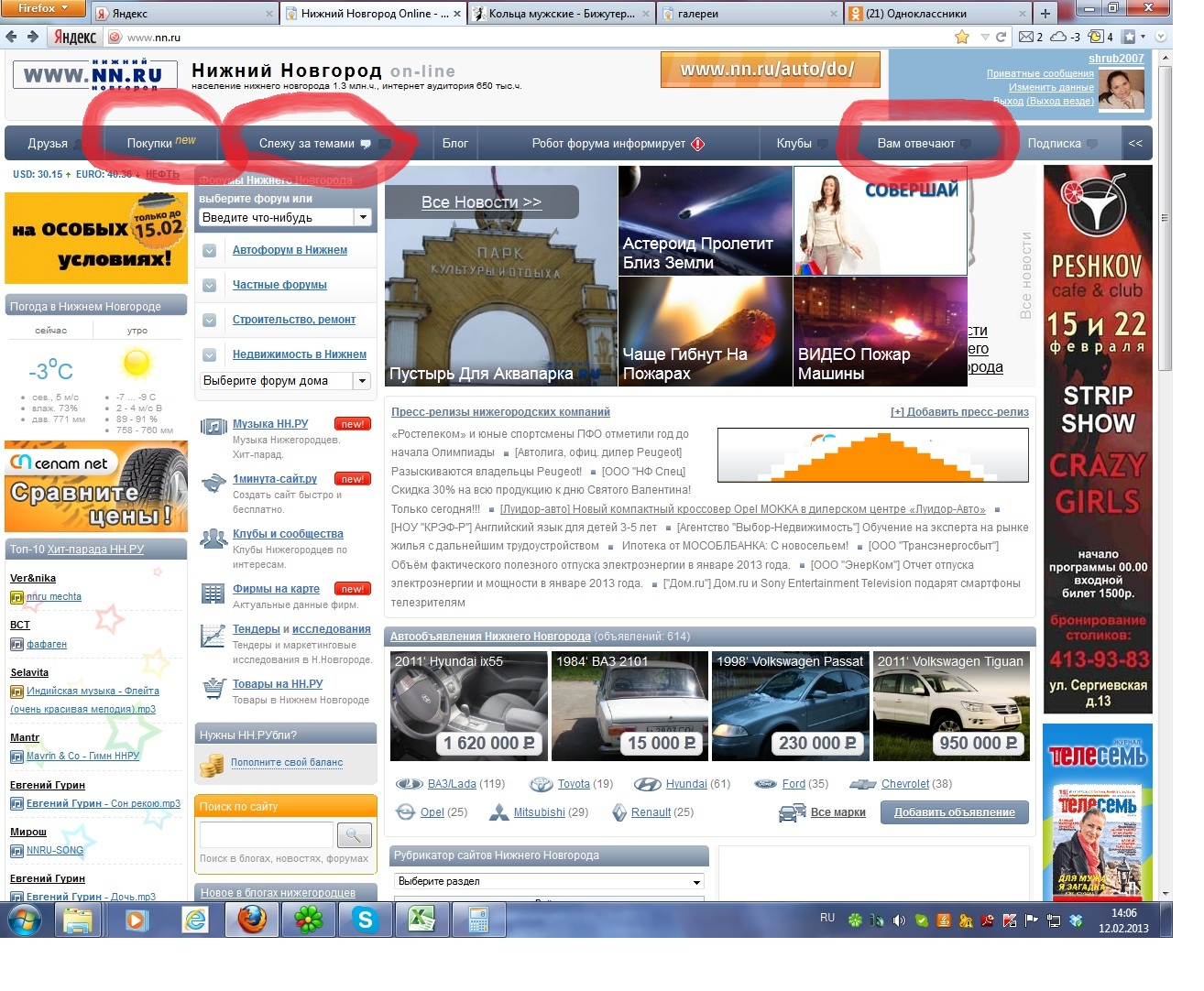Screen dimensions: 1204x991
Task: Click Добавить объявление button
Action: [954, 811]
